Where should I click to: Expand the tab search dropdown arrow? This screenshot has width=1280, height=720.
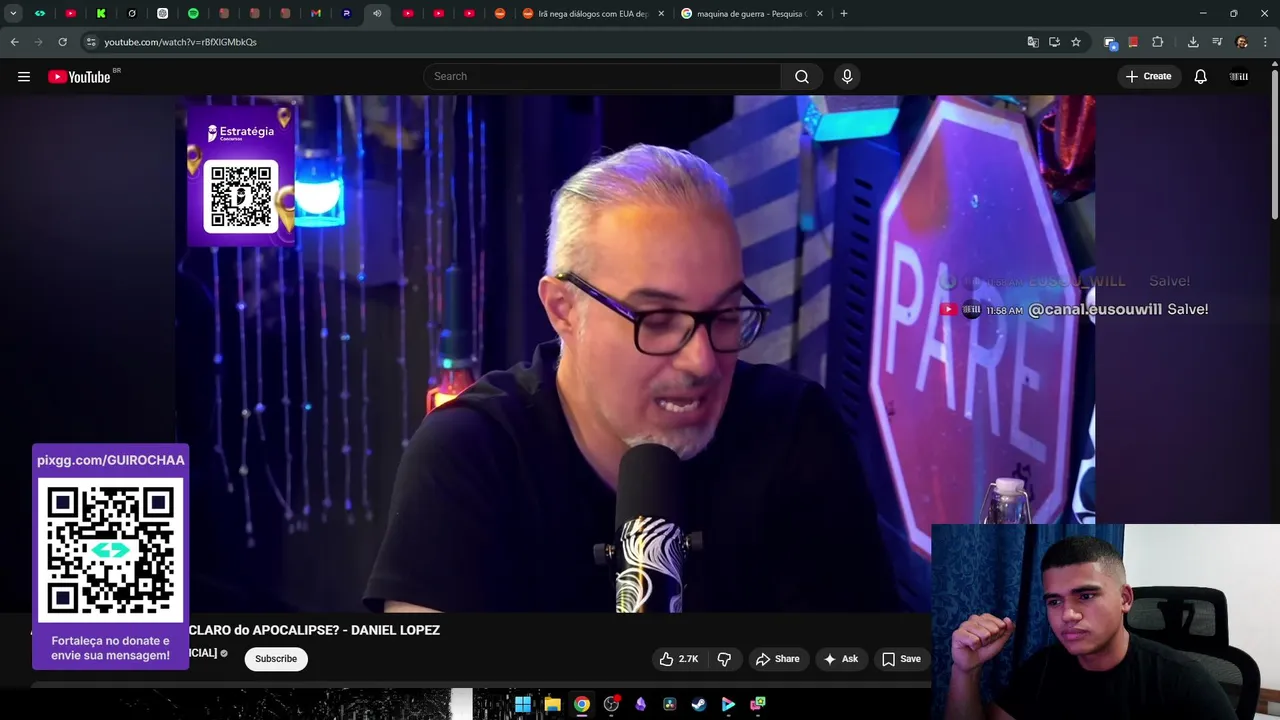[x=13, y=14]
